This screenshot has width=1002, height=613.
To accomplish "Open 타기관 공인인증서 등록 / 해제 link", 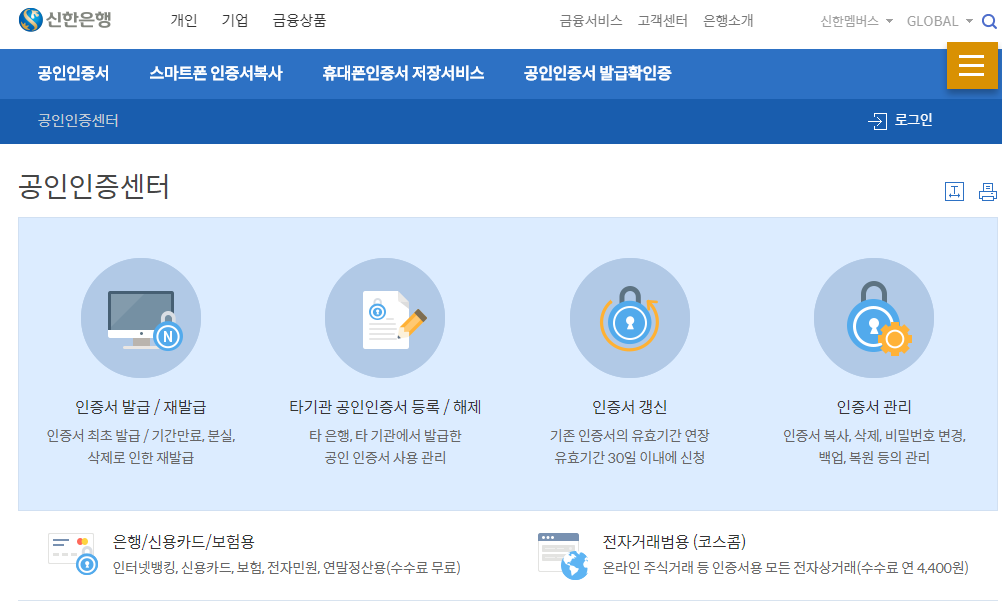I will tap(385, 407).
